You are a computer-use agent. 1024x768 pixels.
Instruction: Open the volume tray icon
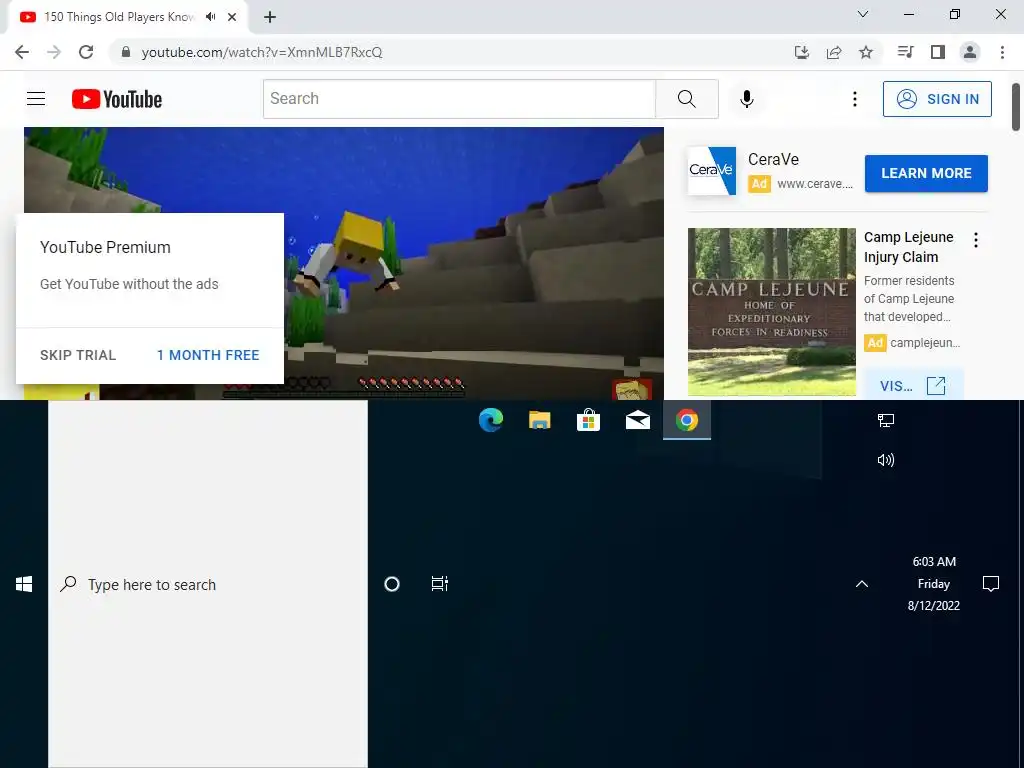click(x=886, y=460)
